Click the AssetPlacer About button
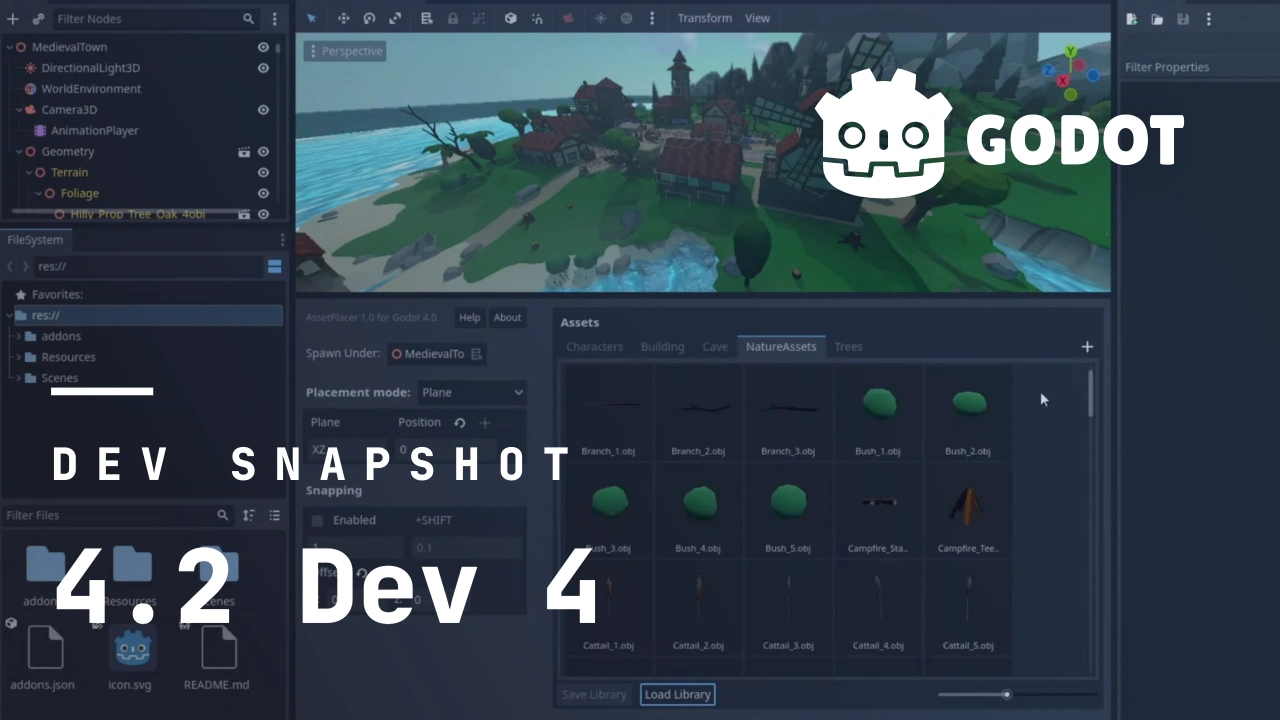1280x720 pixels. (x=507, y=317)
